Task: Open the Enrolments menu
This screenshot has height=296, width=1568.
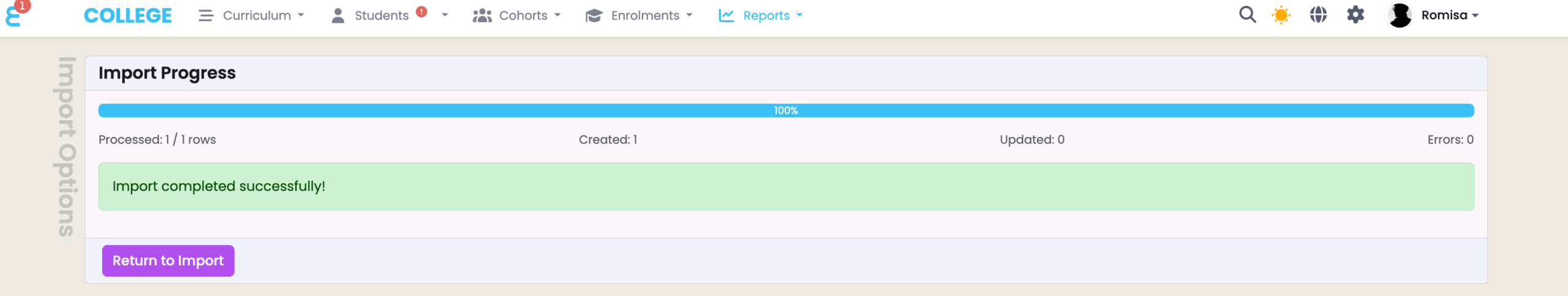Action: click(x=645, y=15)
